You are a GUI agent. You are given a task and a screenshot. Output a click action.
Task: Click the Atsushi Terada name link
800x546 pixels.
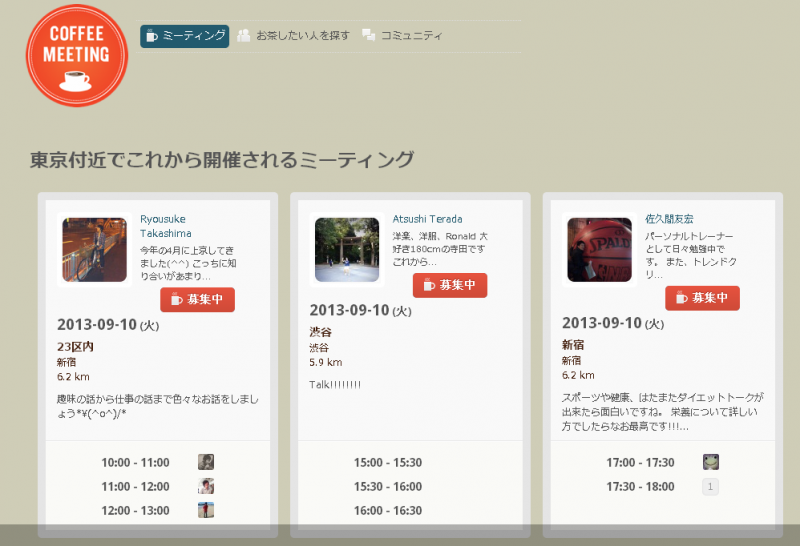click(427, 219)
